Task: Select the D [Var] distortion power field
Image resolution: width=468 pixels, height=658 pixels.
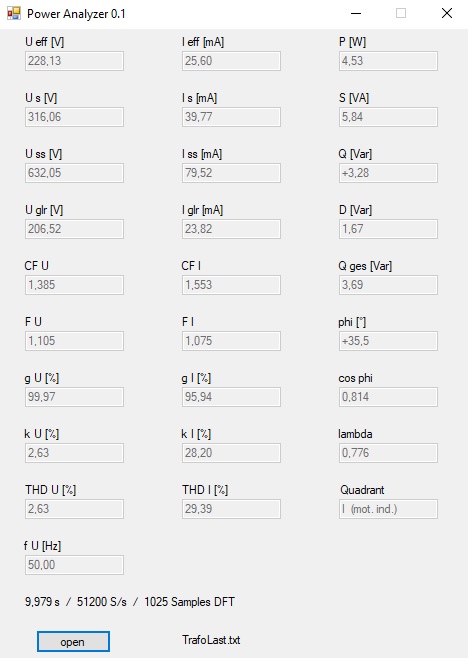Action: (388, 229)
